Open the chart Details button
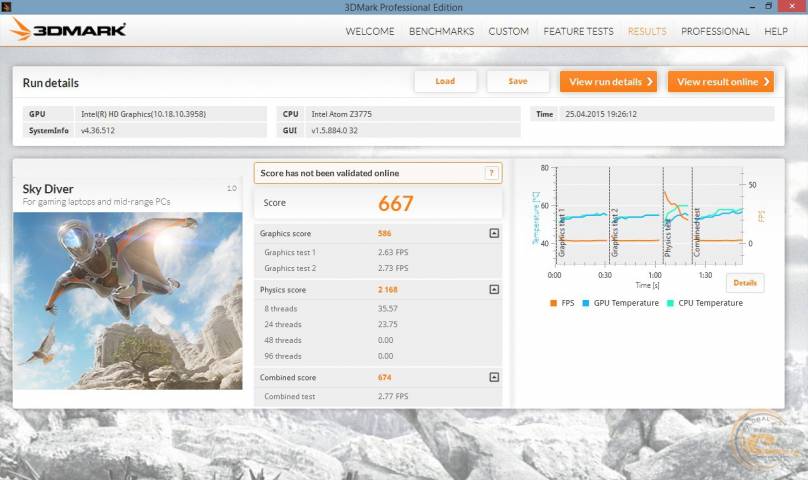 (745, 283)
